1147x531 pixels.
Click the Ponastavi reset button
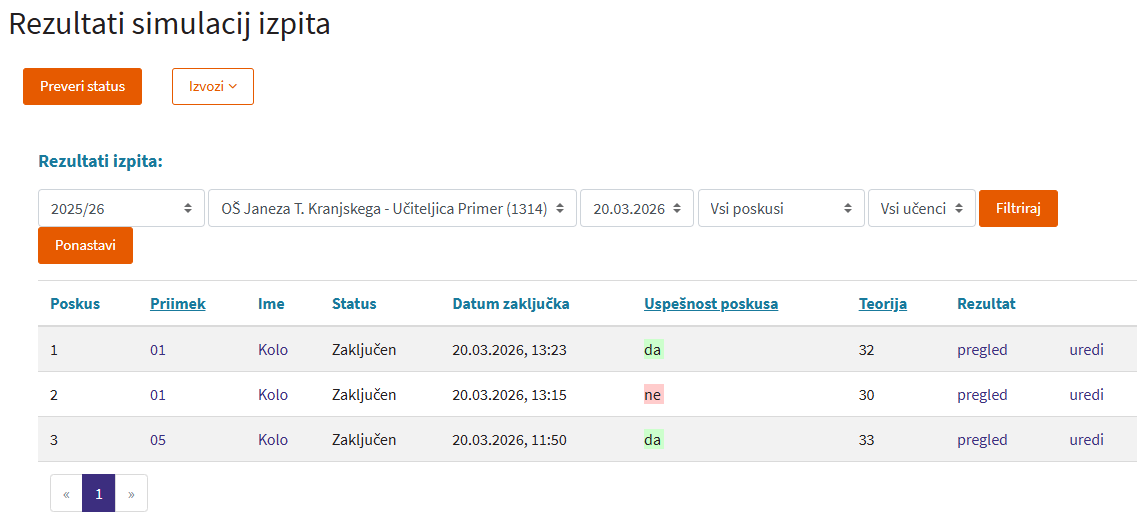point(85,245)
